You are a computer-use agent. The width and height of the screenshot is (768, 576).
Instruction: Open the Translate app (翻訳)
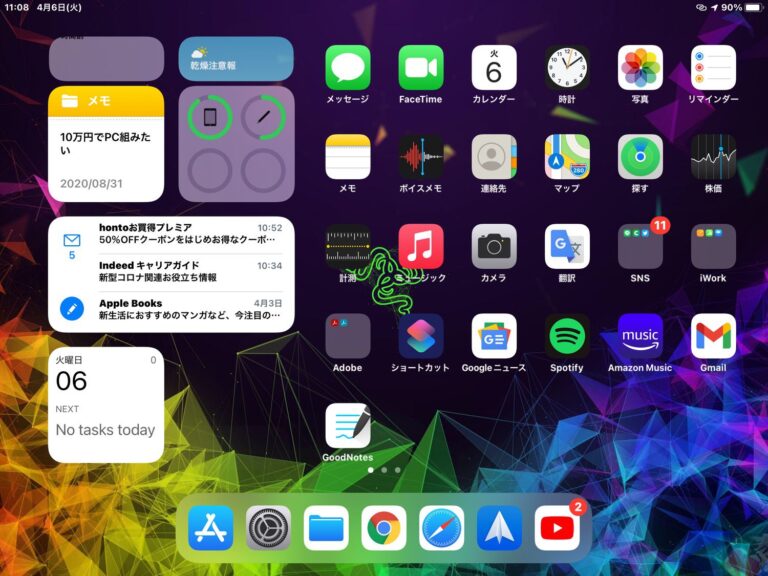coord(567,246)
